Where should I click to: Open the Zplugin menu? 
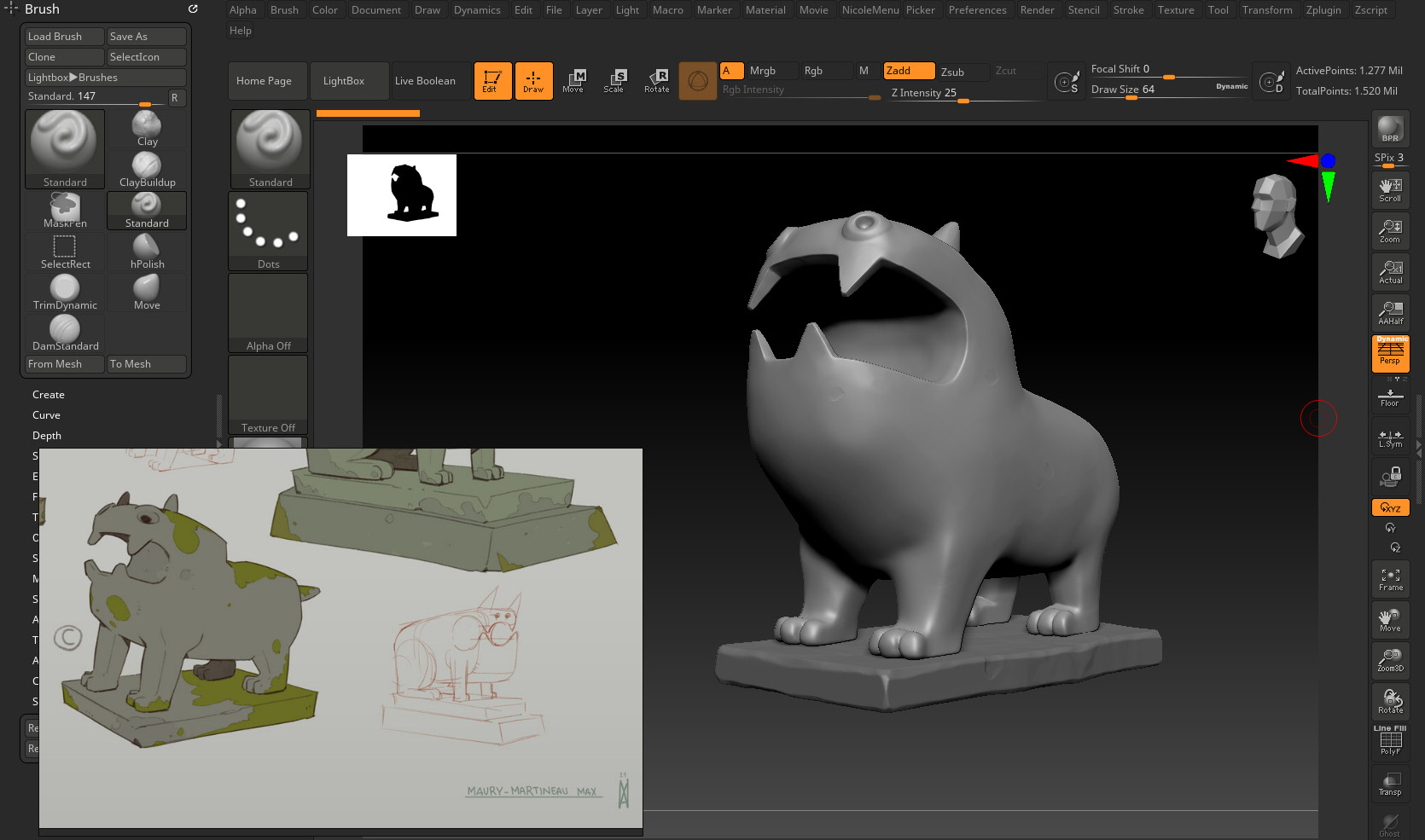pos(1323,10)
